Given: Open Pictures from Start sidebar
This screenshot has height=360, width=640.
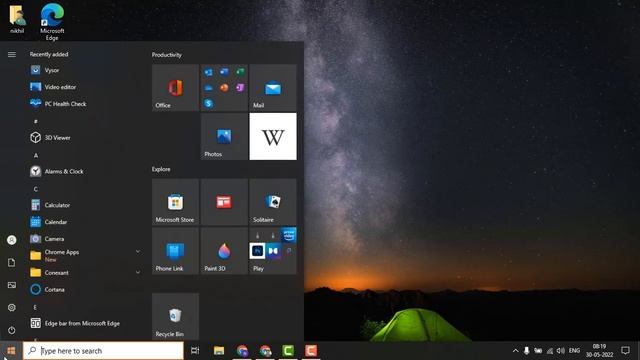Looking at the screenshot, I should pos(11,285).
